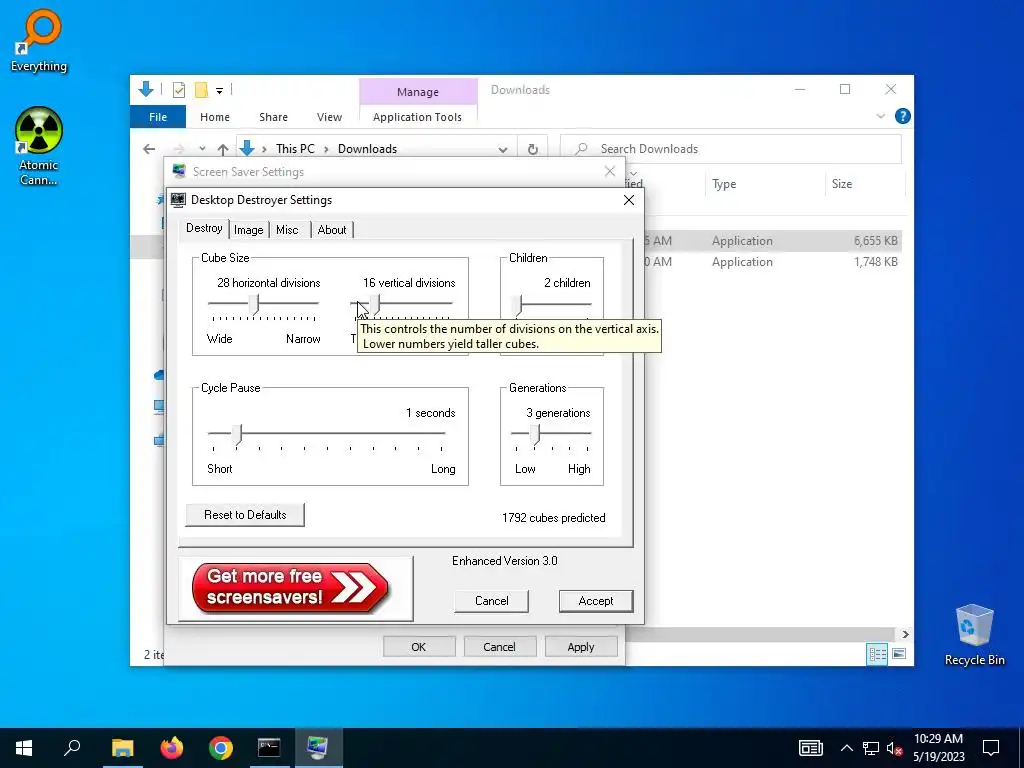Select the Application Tools ribbon tab

(417, 117)
